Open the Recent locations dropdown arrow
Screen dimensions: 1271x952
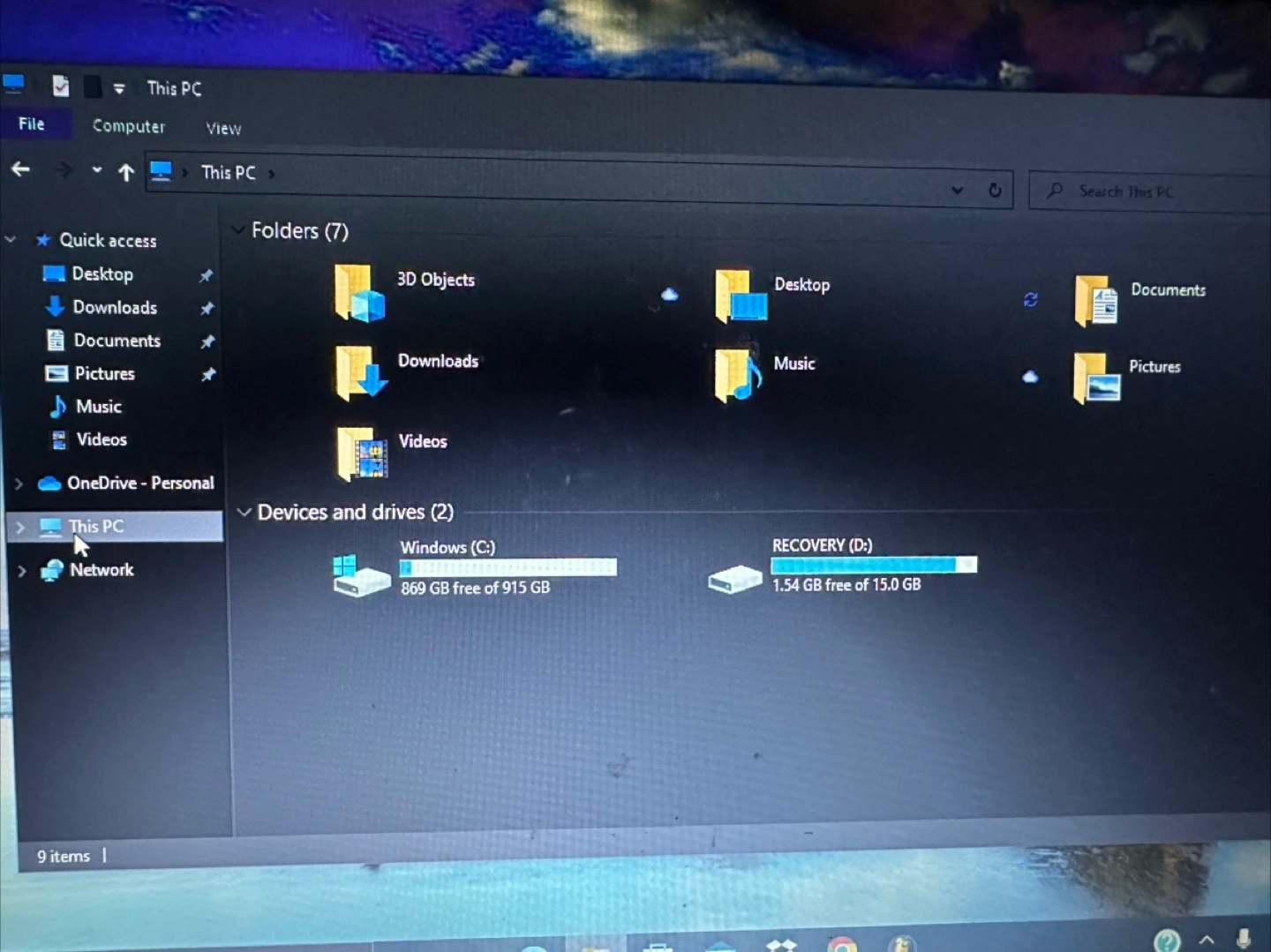(x=96, y=170)
